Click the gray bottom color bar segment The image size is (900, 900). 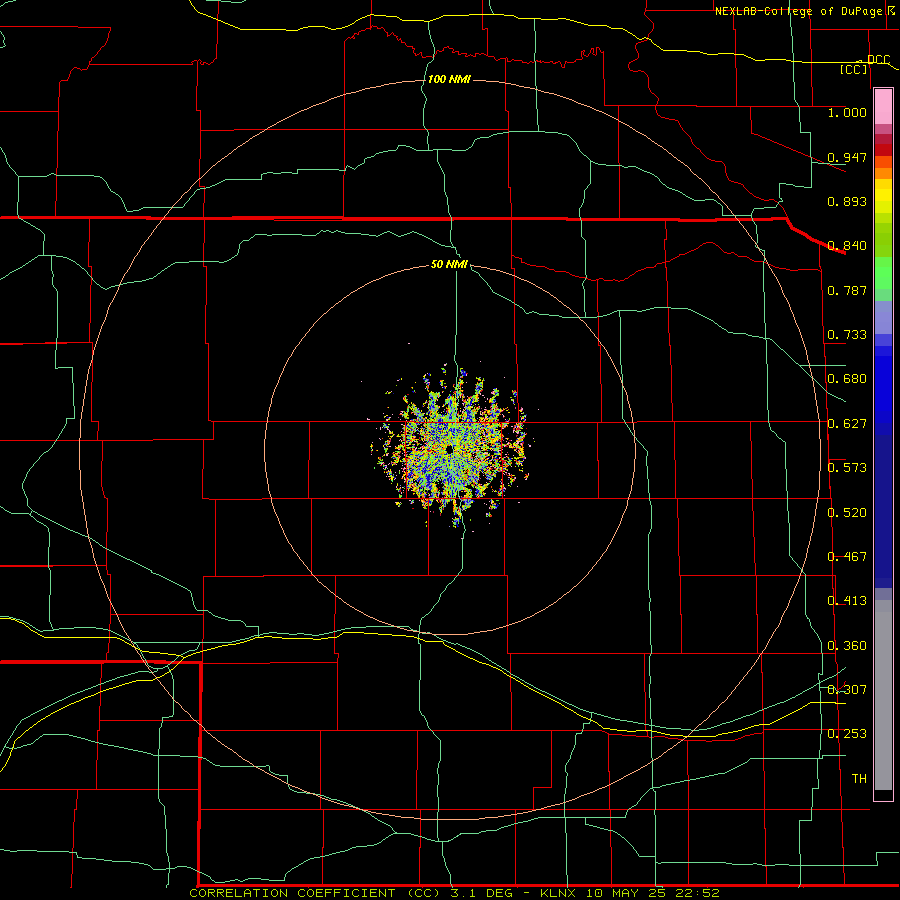[x=883, y=695]
